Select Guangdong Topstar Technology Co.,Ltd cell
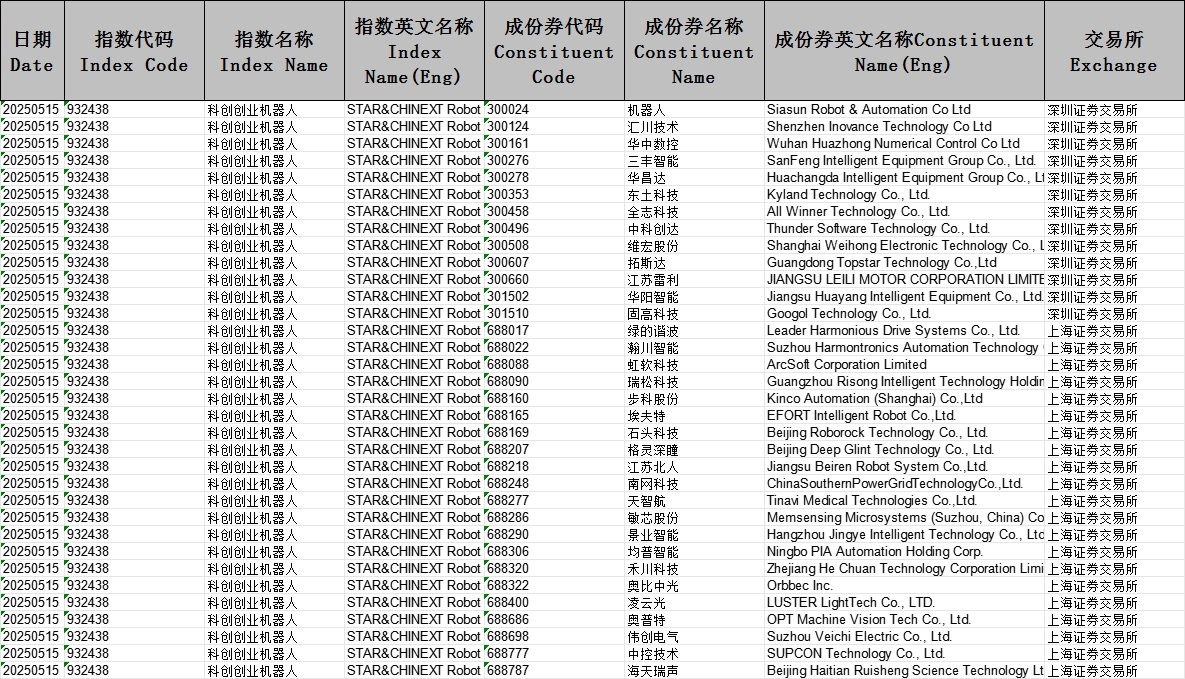Screen dimensions: 1185x679 904,262
